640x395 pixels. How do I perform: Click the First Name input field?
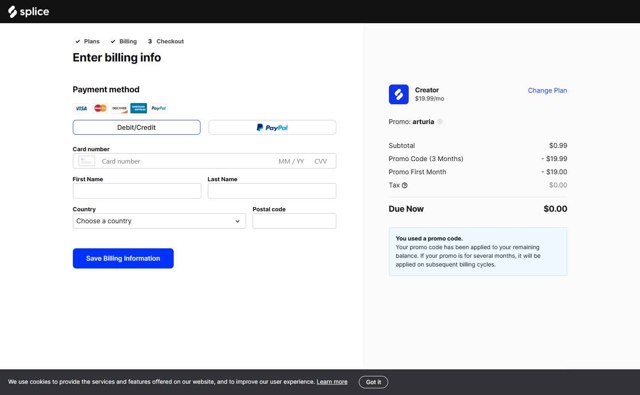137,191
